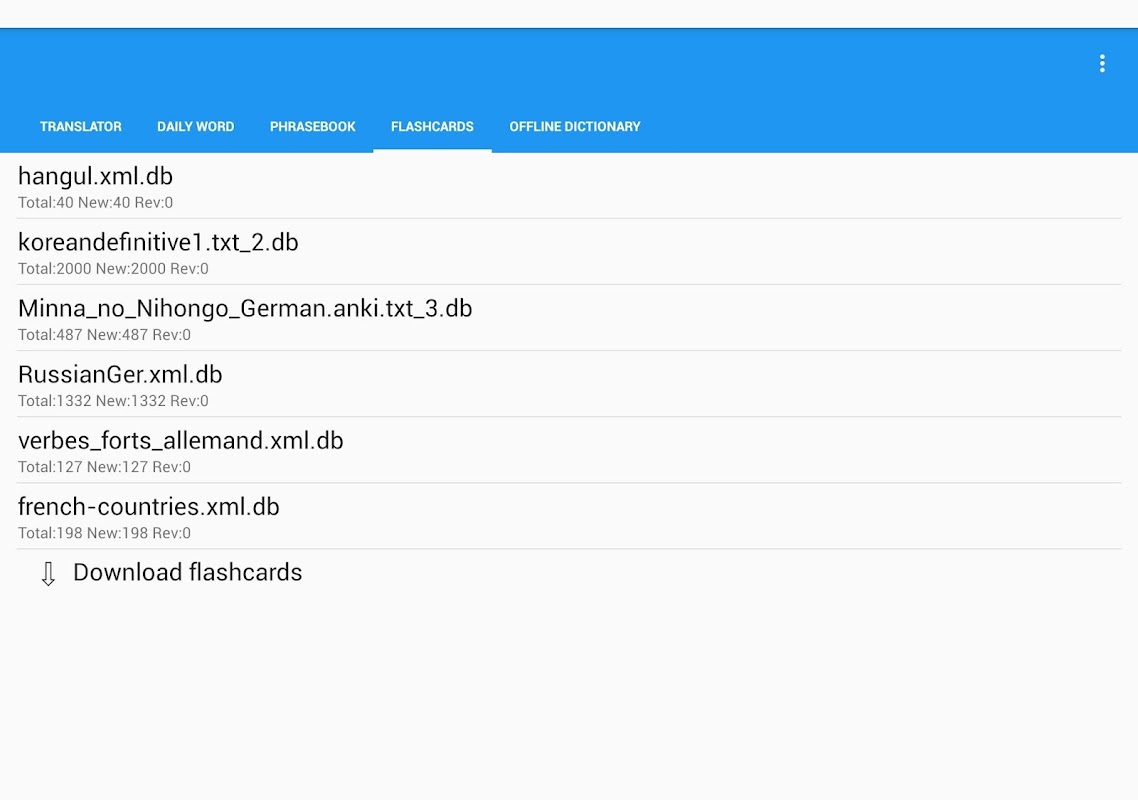Tap the Total:127 New:127 stats line
This screenshot has height=800, width=1138.
(105, 467)
